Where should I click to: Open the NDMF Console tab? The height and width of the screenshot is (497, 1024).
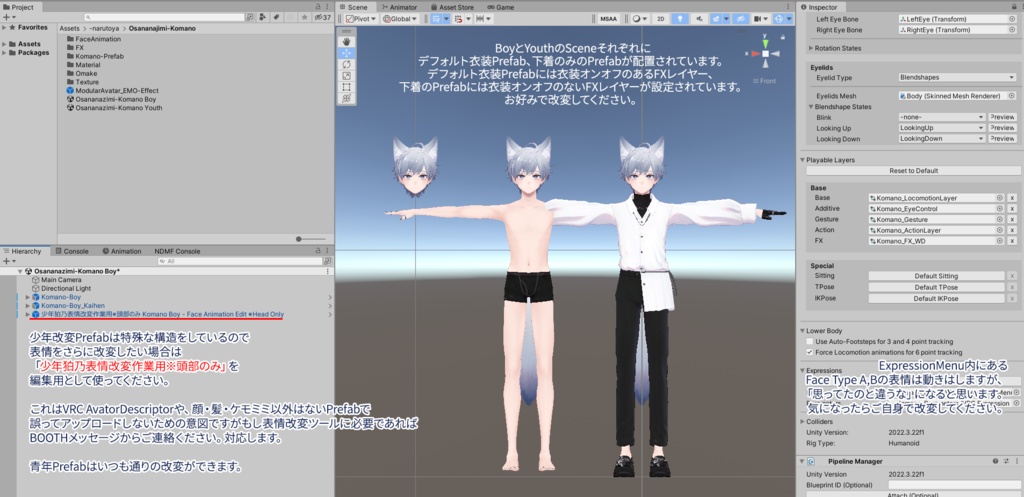(177, 251)
